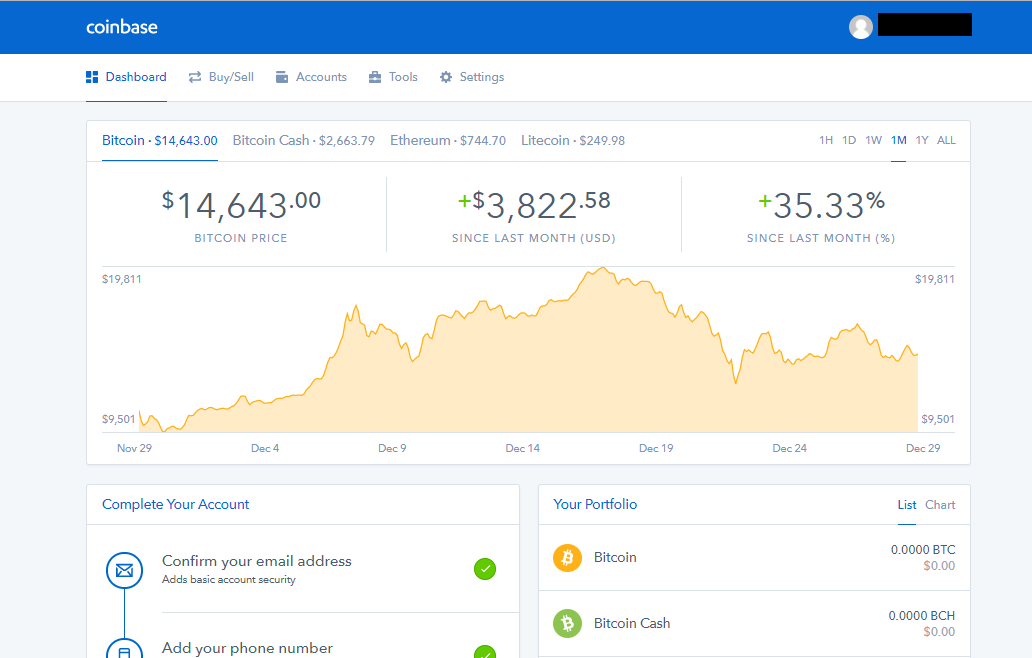Click the Your Portfolio heading
This screenshot has width=1032, height=658.
click(595, 504)
